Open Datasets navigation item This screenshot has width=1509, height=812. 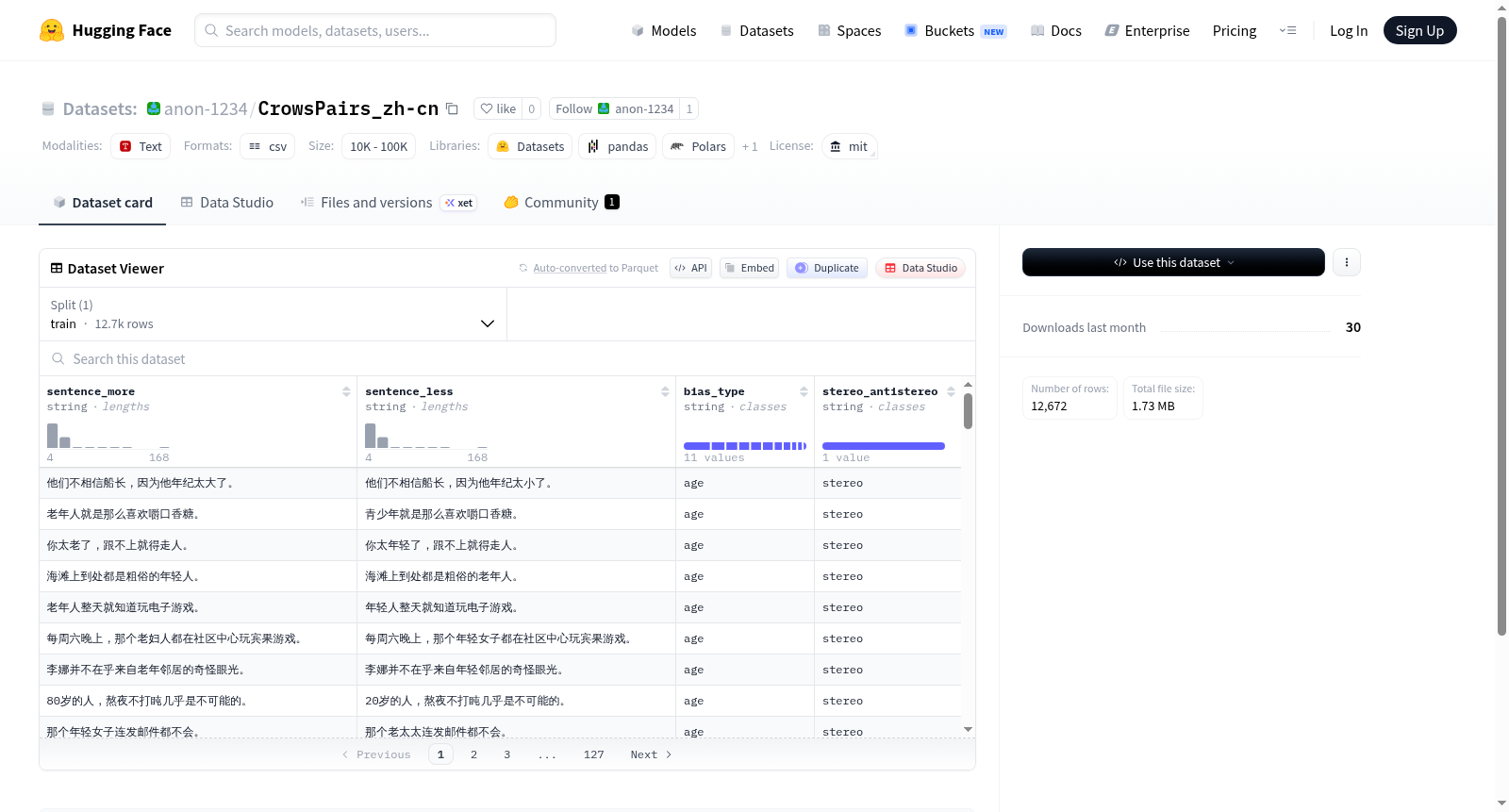tap(757, 30)
